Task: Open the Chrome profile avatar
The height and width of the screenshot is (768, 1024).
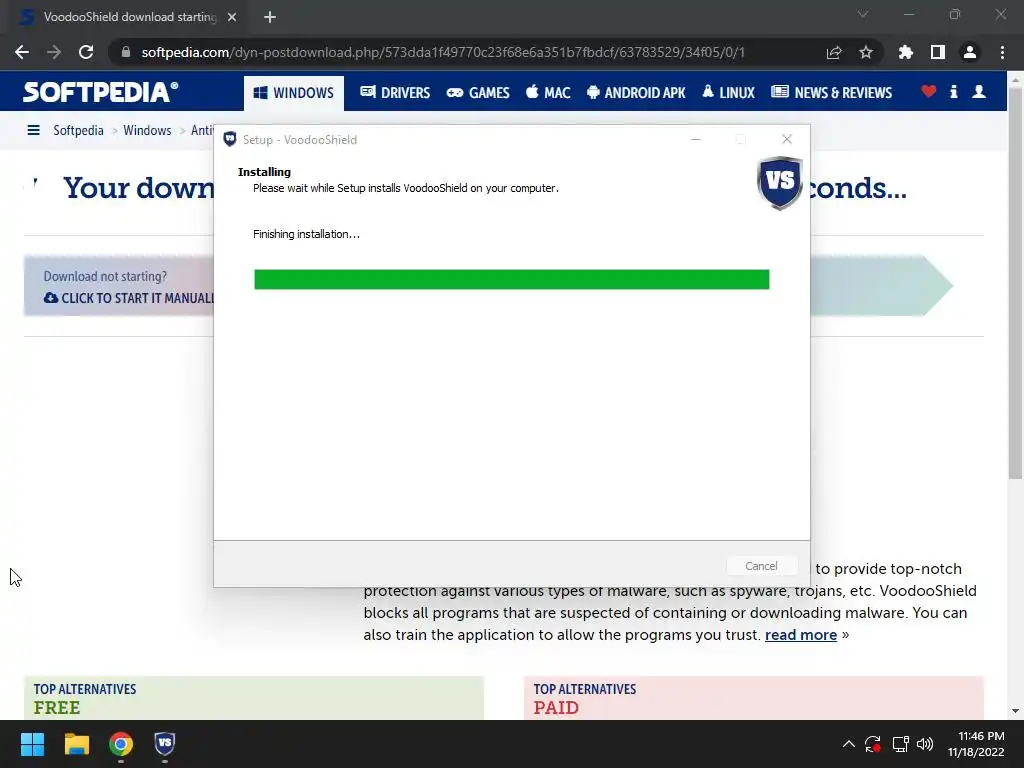Action: pos(970,52)
